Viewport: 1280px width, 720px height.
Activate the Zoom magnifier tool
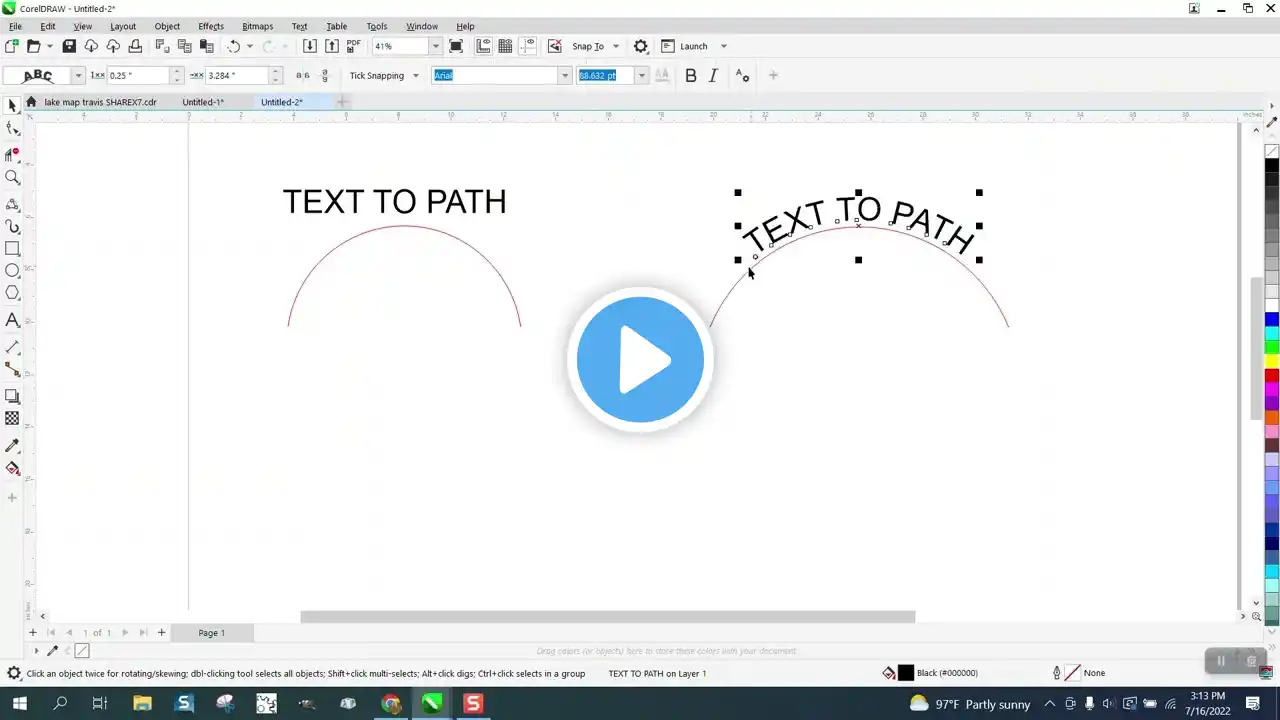pos(12,177)
